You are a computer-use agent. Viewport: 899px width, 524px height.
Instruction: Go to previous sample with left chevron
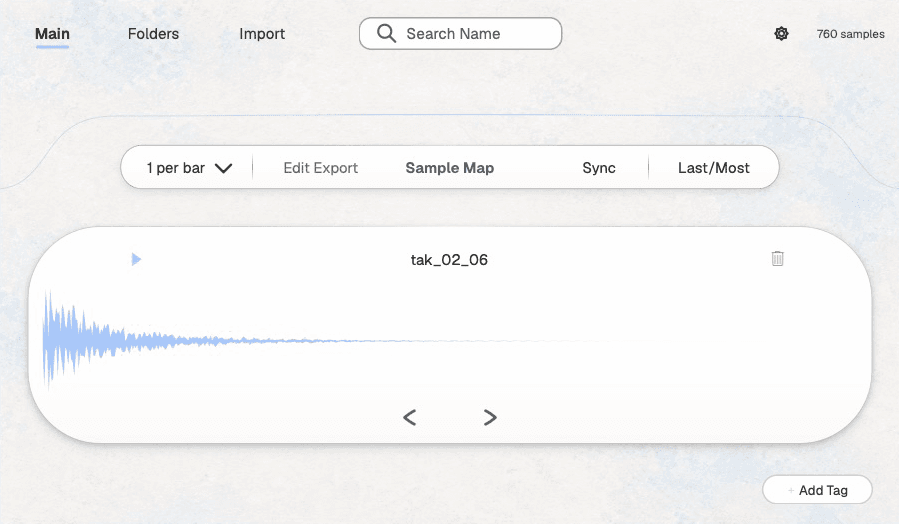click(409, 417)
